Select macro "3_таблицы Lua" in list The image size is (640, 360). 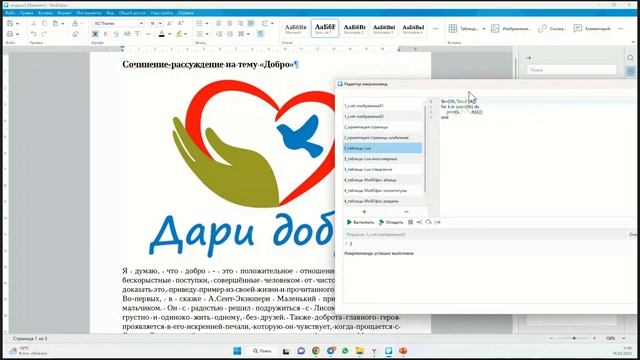tap(382, 148)
